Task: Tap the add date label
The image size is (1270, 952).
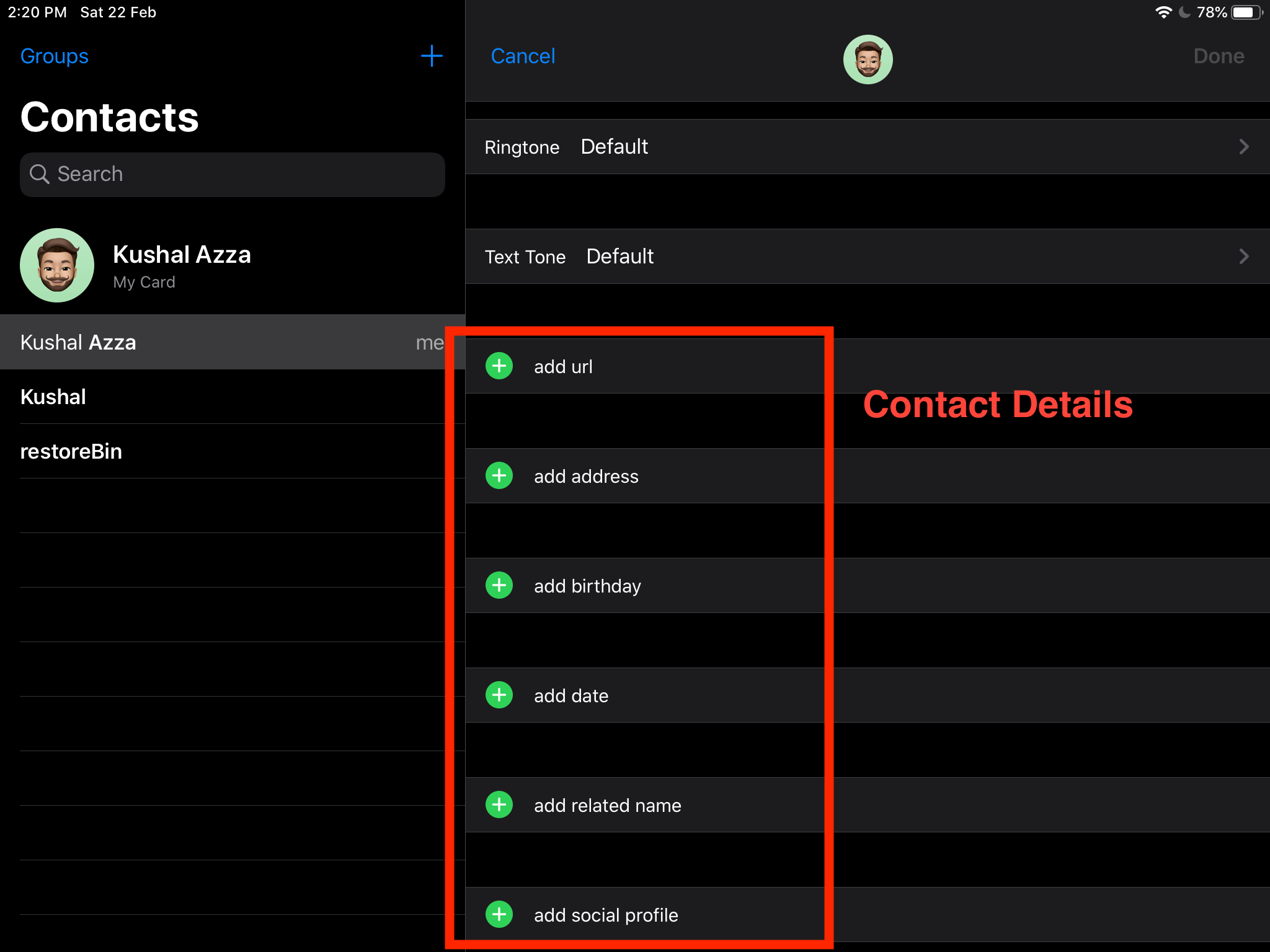Action: tap(571, 695)
